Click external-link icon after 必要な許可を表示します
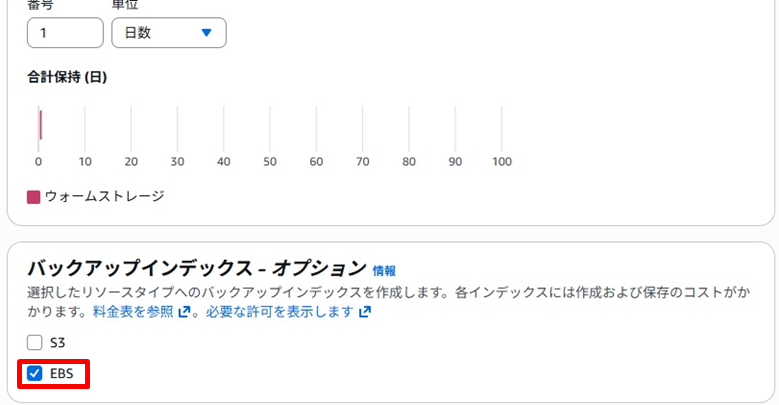This screenshot has height=405, width=779. coord(365,312)
